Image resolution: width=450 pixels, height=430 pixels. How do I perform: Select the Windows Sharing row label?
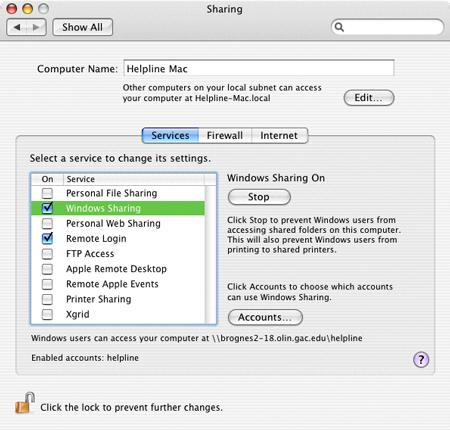[103, 208]
